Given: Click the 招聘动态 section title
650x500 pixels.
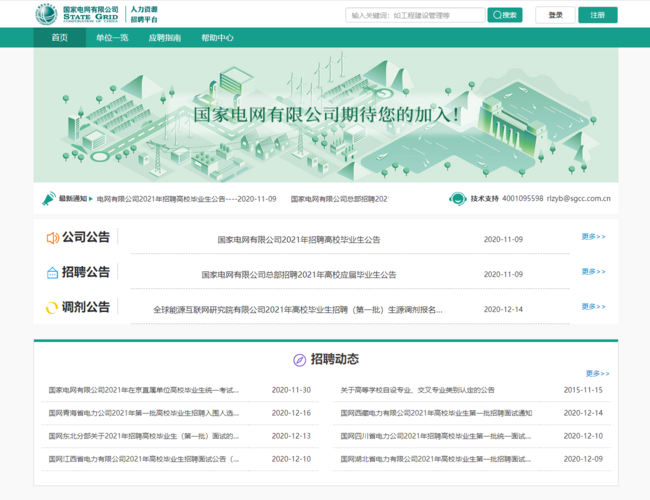Looking at the screenshot, I should point(335,359).
